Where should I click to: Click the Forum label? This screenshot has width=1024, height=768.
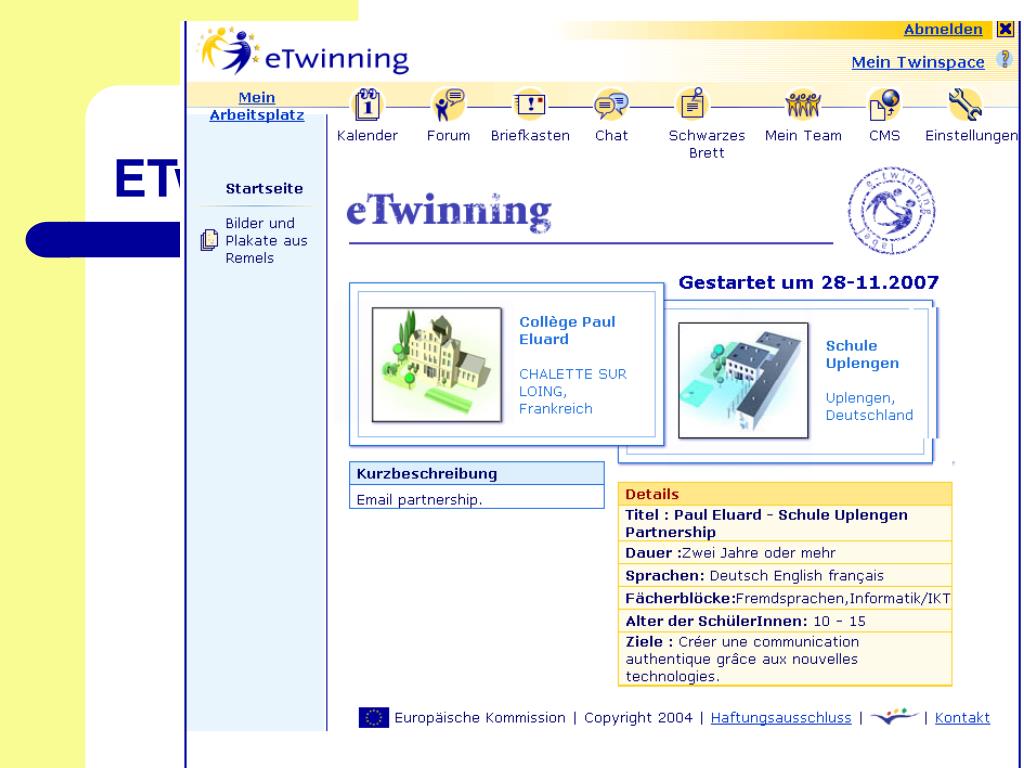click(448, 135)
